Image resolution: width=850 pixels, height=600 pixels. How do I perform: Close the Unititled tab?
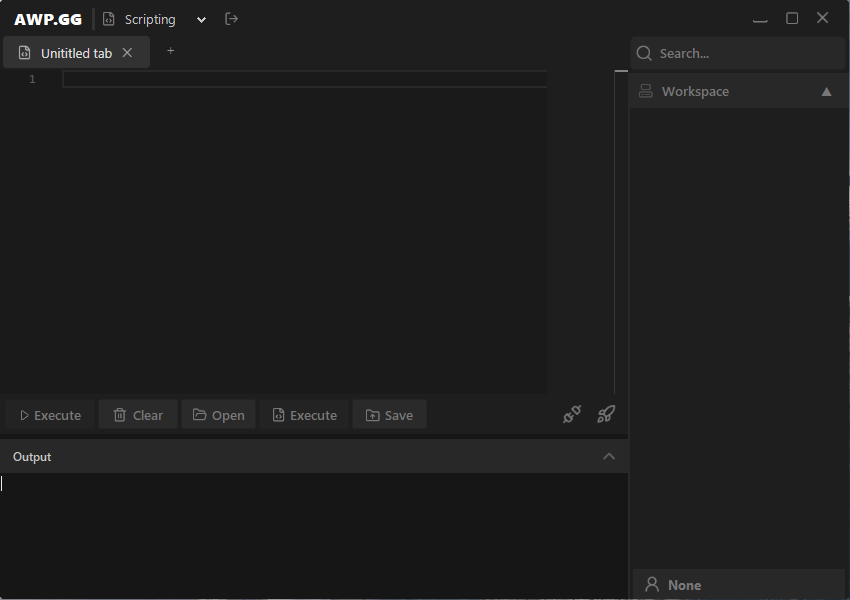127,53
